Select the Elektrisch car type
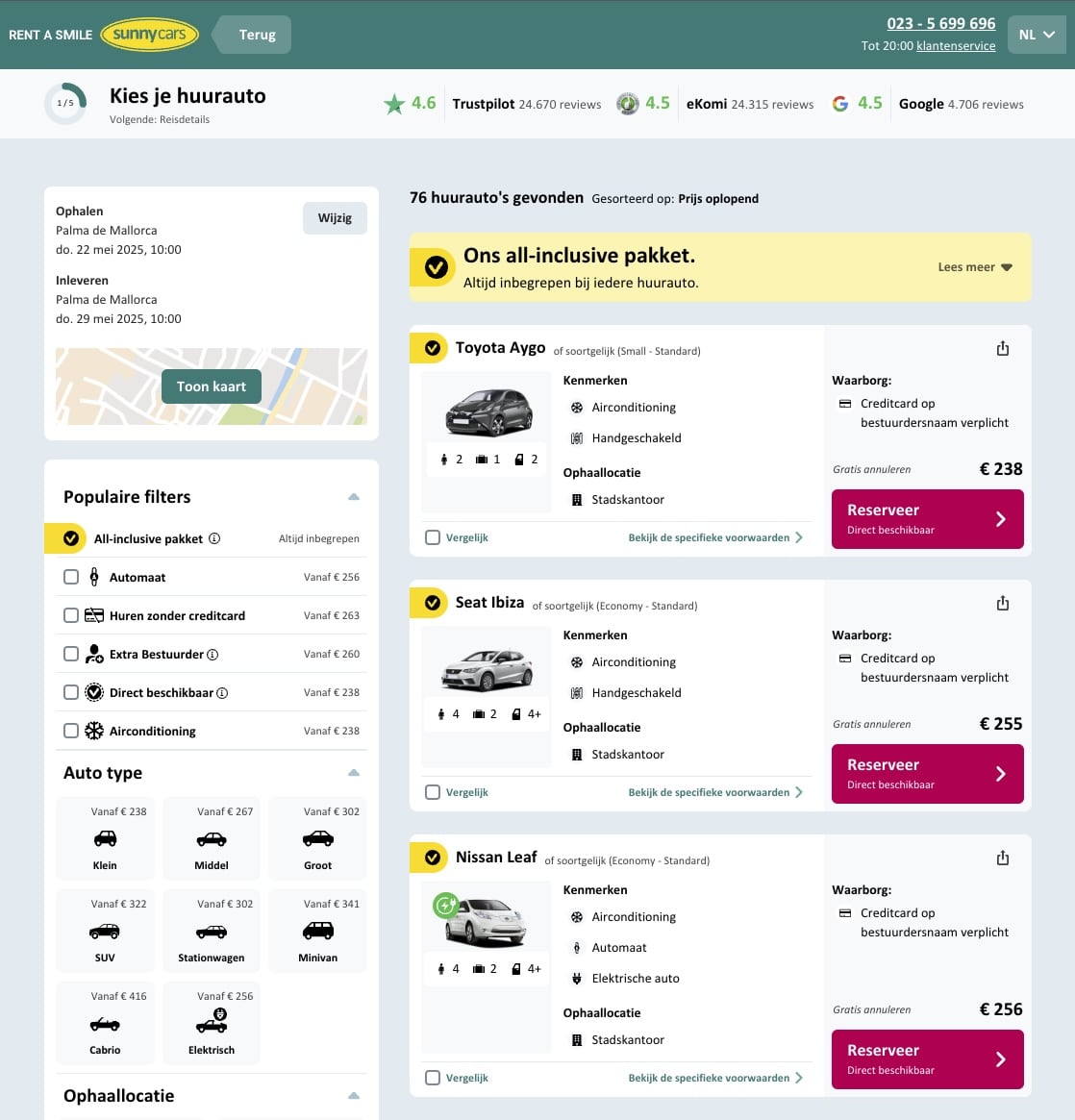 pyautogui.click(x=212, y=1022)
